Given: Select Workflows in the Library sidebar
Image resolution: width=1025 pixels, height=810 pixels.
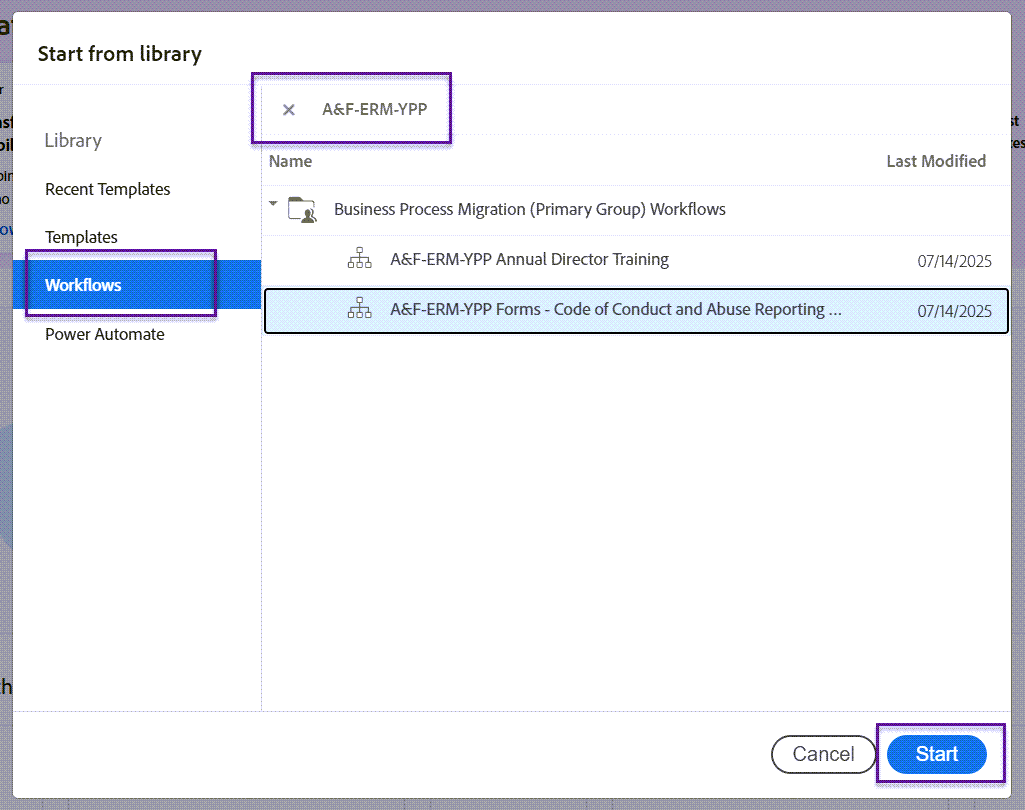Looking at the screenshot, I should coord(83,284).
